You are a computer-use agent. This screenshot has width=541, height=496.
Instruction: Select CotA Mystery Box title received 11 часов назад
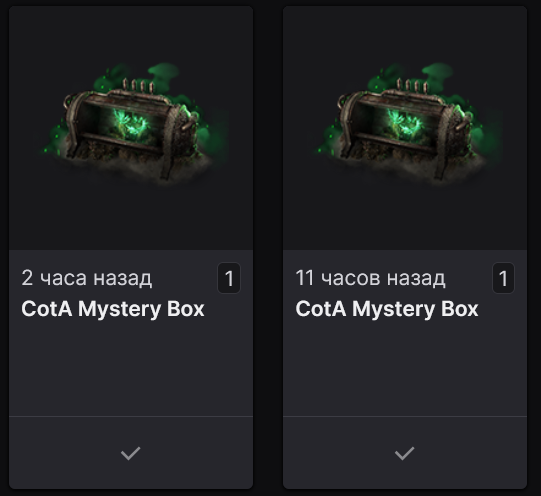[387, 308]
